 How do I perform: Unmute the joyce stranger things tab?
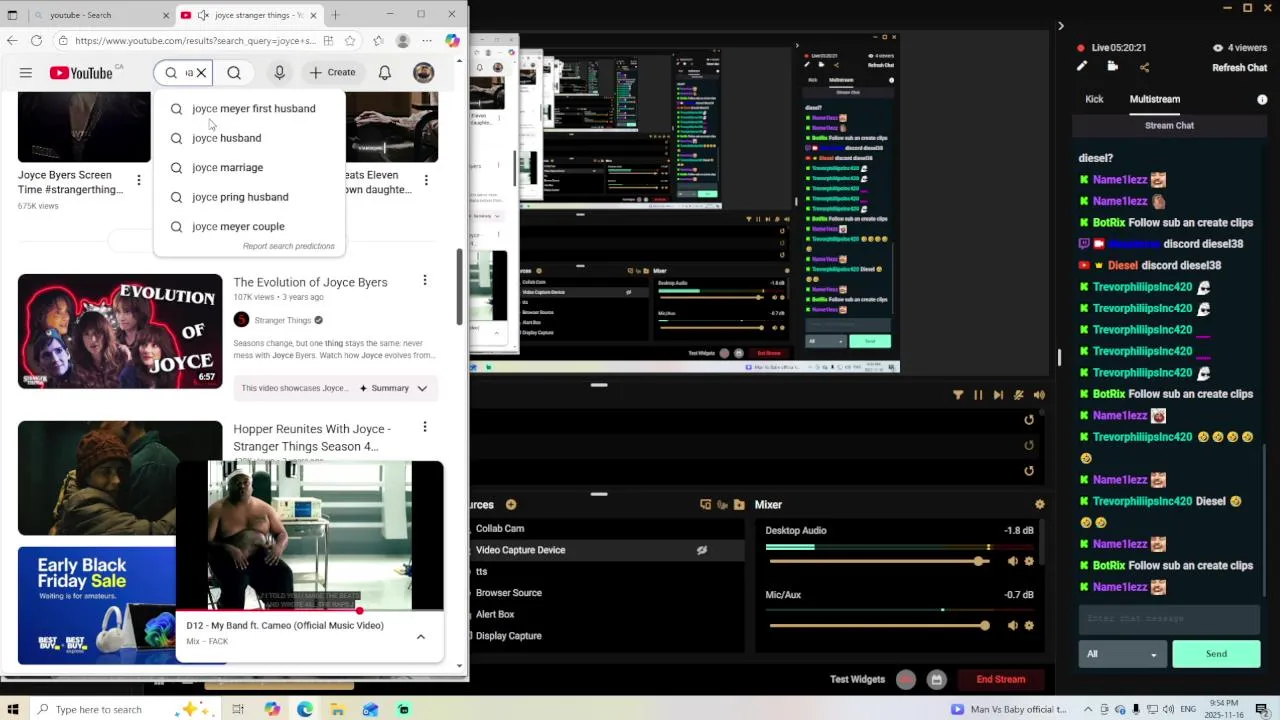click(203, 15)
